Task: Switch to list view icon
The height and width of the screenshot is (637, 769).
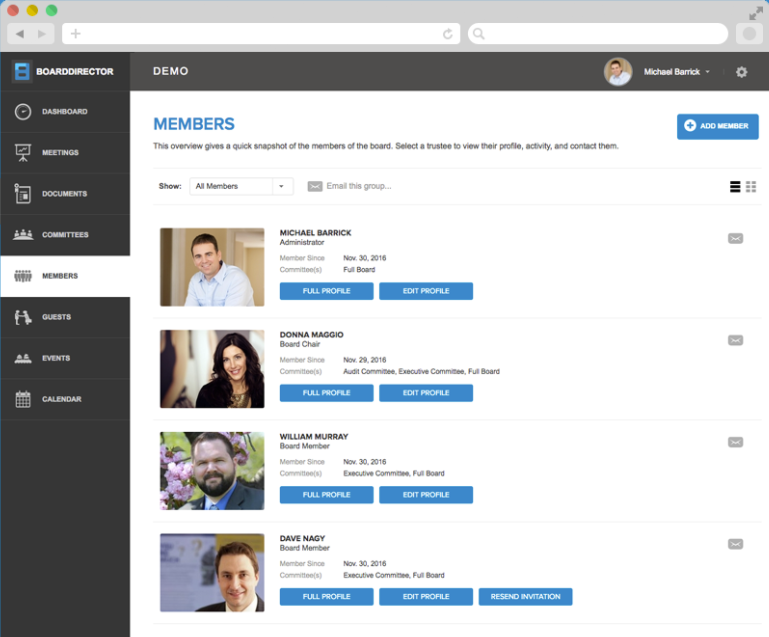Action: pyautogui.click(x=735, y=186)
